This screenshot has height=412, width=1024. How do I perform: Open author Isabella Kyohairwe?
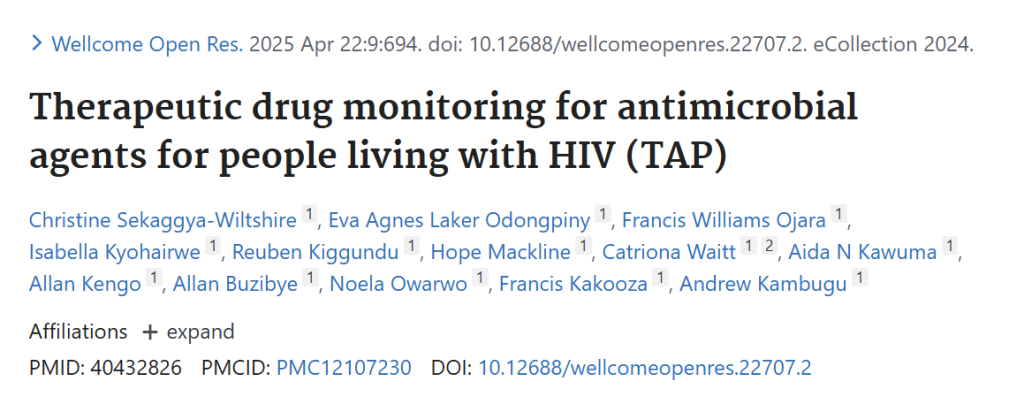(x=115, y=252)
